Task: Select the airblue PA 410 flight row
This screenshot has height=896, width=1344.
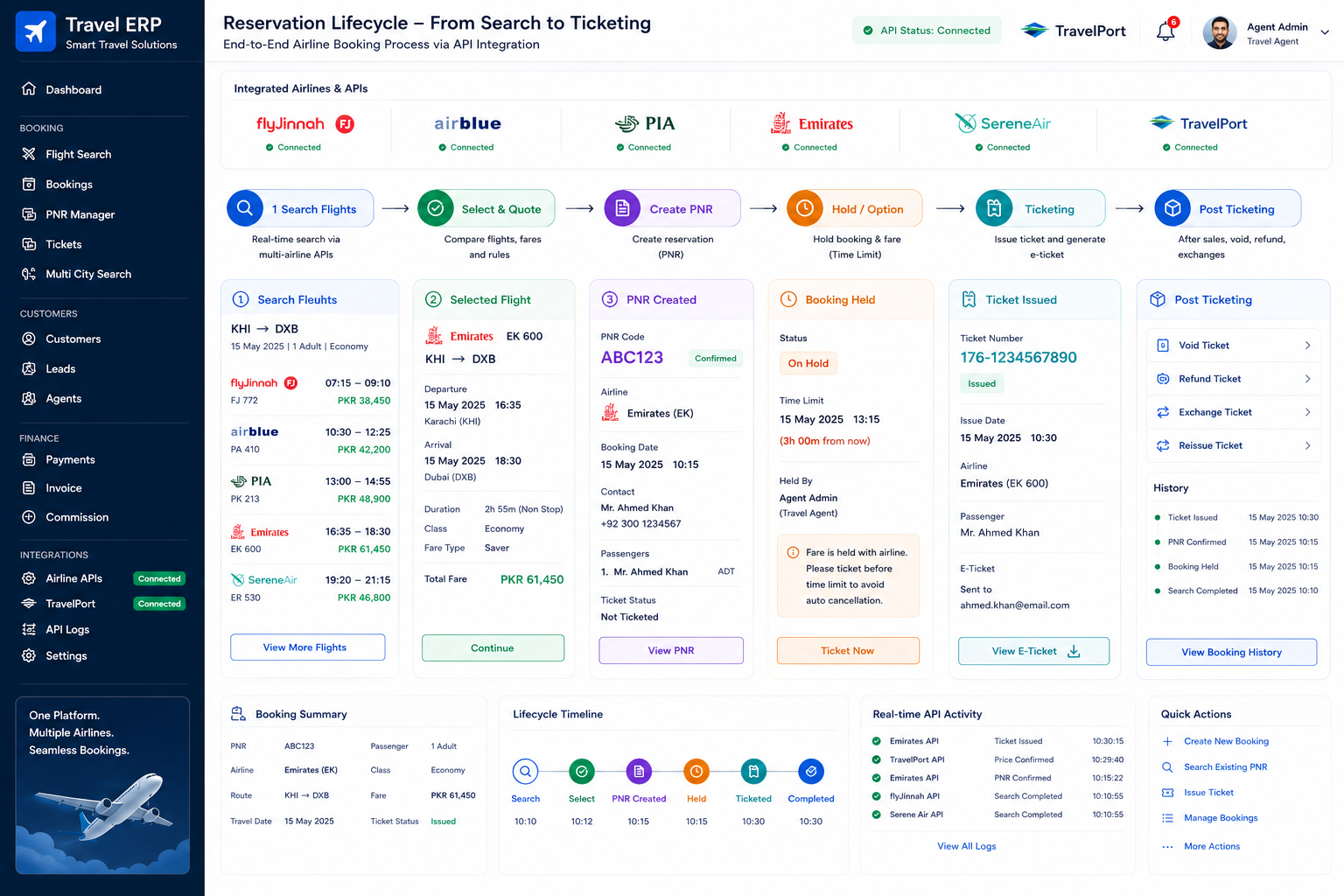Action: pos(311,440)
